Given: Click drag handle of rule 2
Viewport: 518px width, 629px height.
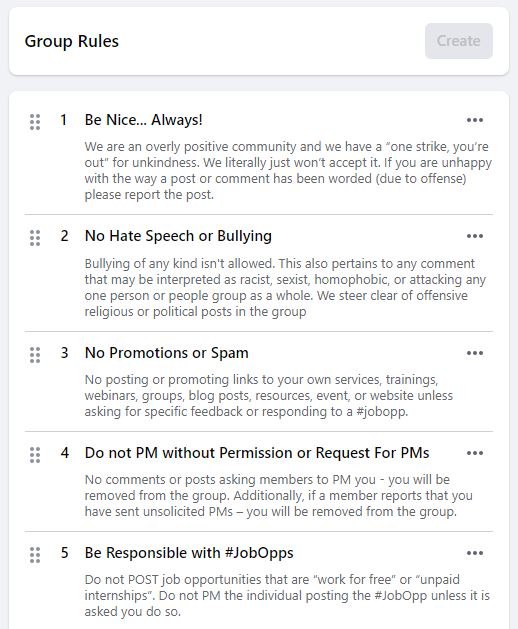Looking at the screenshot, I should coord(35,238).
